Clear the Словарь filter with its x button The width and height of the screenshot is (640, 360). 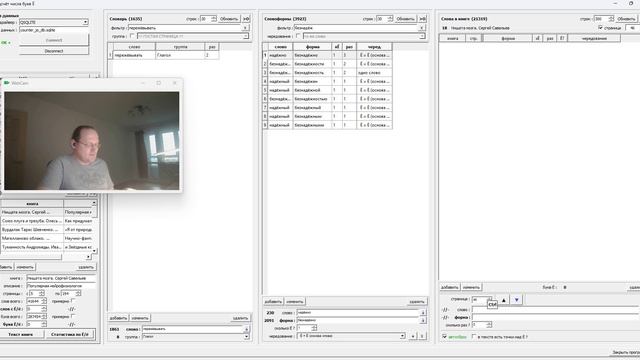point(245,28)
